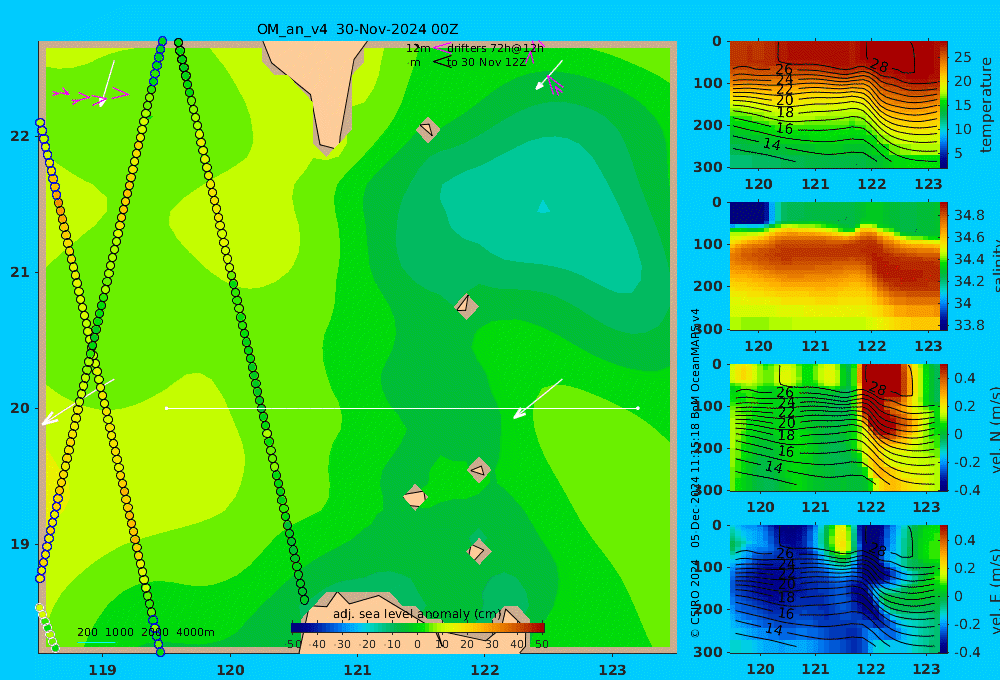
Task: Click latitude label 20 on the main map
Action: coord(20,408)
